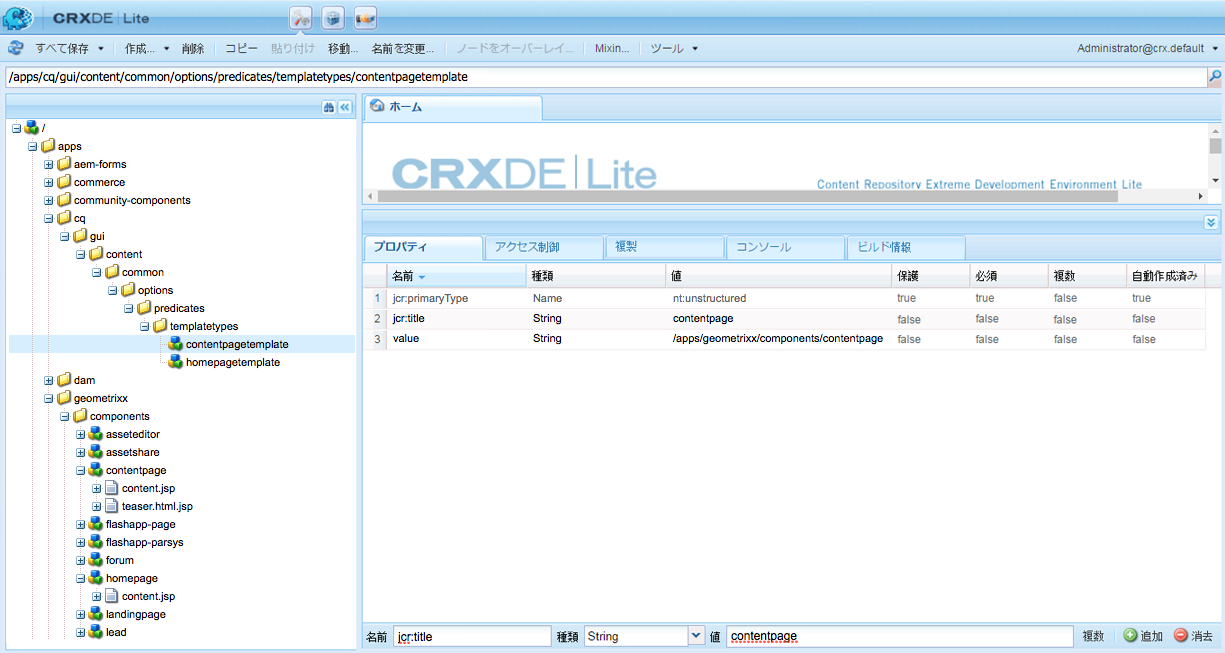1225x653 pixels.
Task: Click Administrator@crx.default user menu
Action: [1146, 48]
